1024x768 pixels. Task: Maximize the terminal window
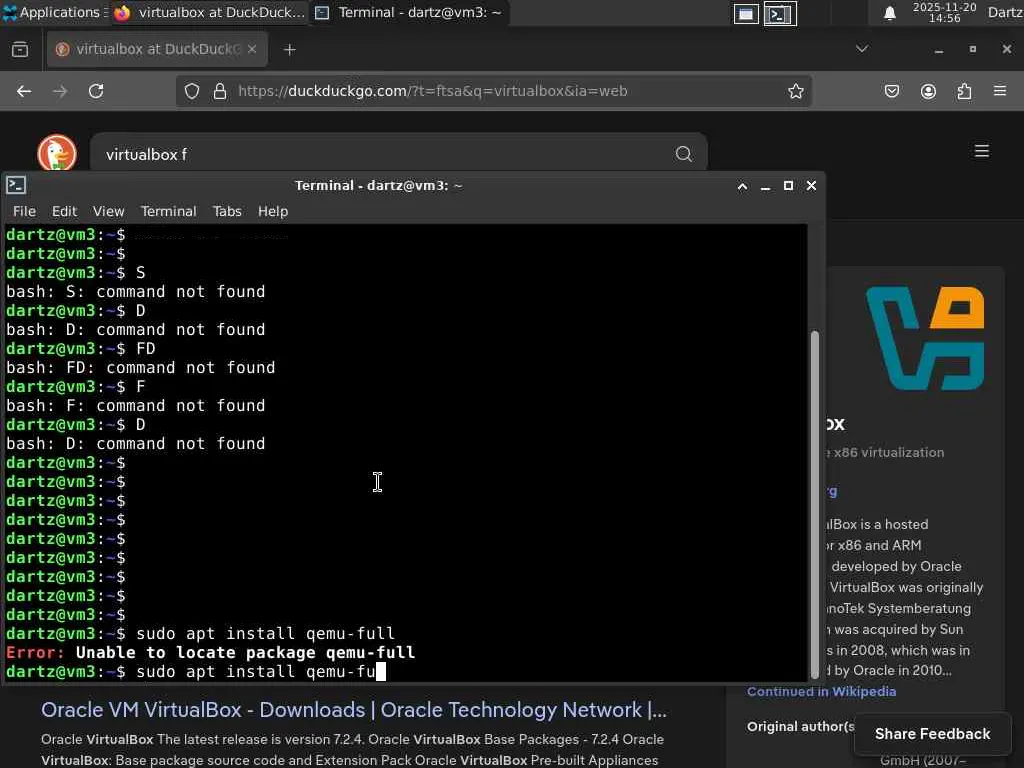click(788, 186)
